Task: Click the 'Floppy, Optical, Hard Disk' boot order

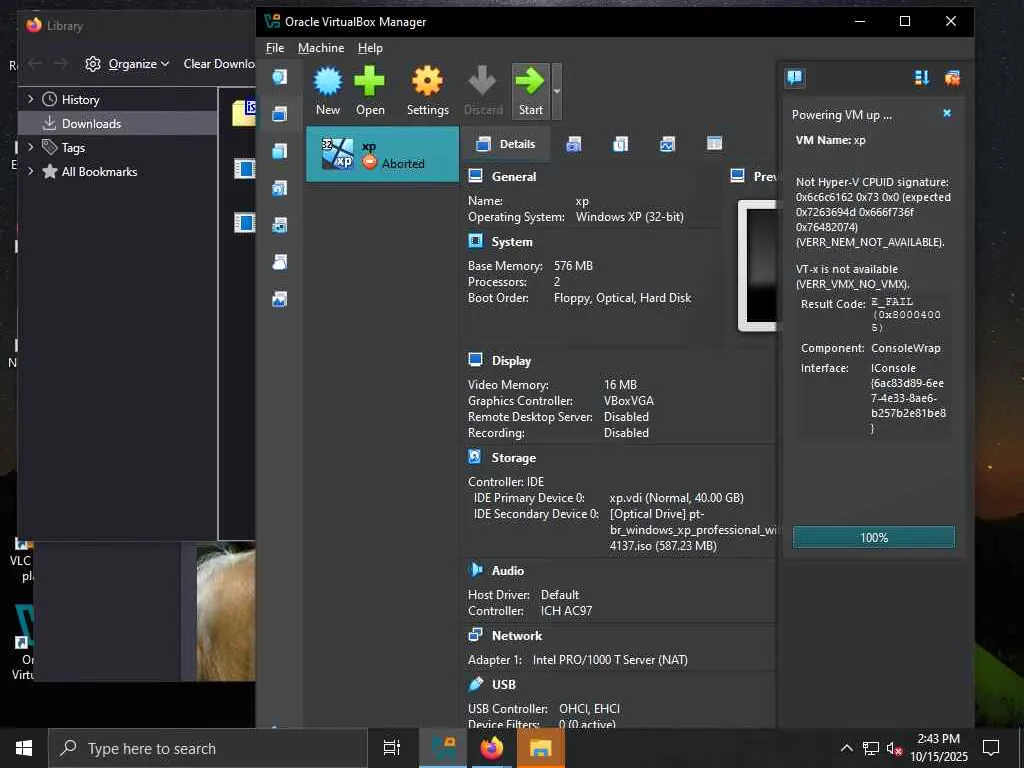Action: coord(622,298)
